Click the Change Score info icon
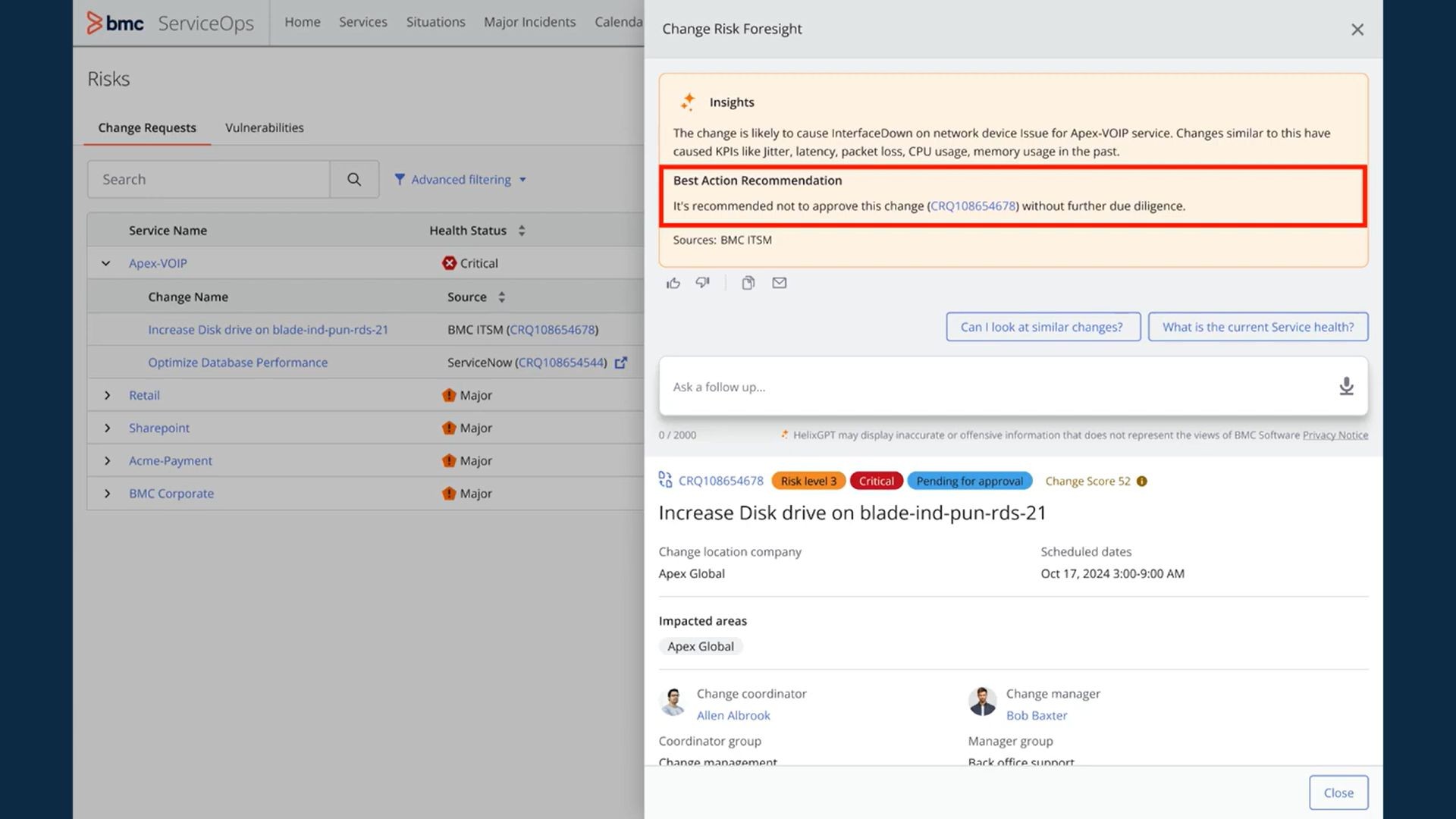Image resolution: width=1456 pixels, height=819 pixels. pos(1142,481)
